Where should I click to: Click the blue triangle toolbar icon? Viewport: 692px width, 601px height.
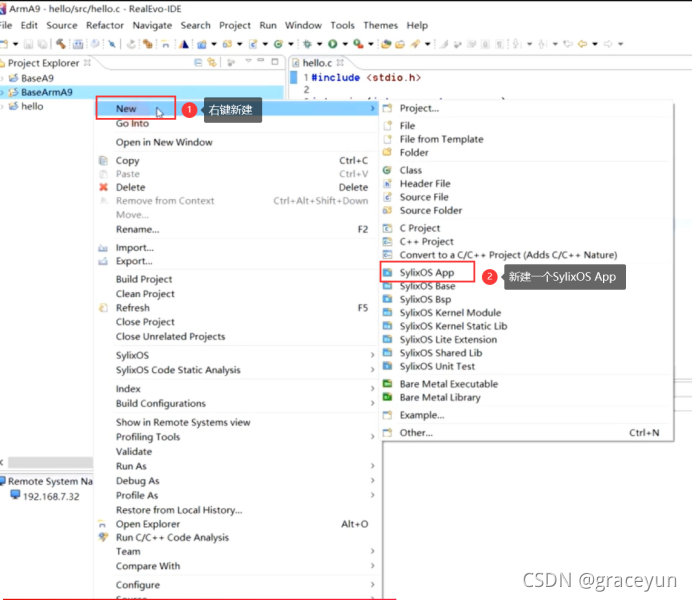coord(184,44)
